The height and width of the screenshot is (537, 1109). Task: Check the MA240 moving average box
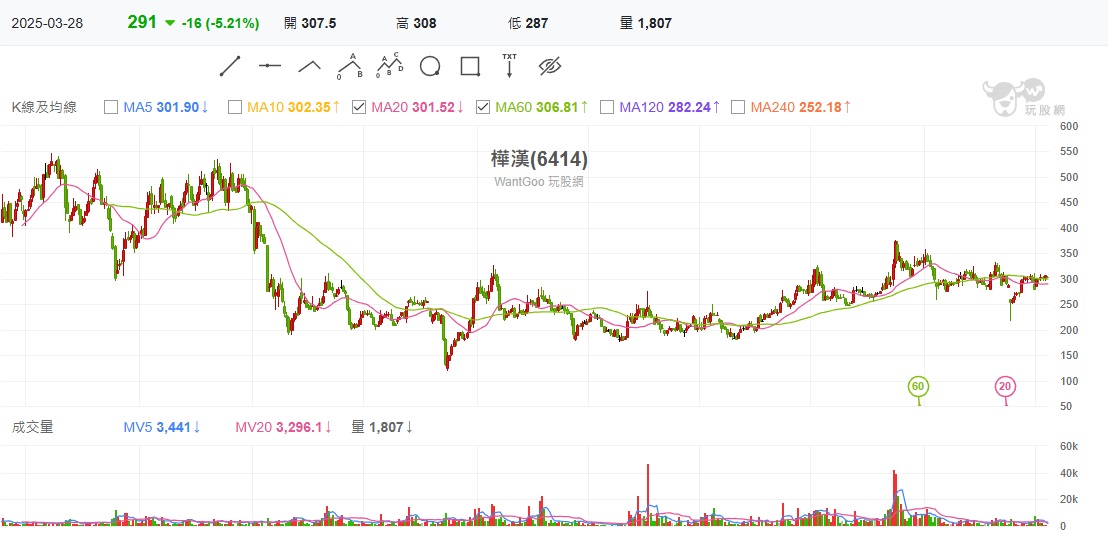coord(738,107)
